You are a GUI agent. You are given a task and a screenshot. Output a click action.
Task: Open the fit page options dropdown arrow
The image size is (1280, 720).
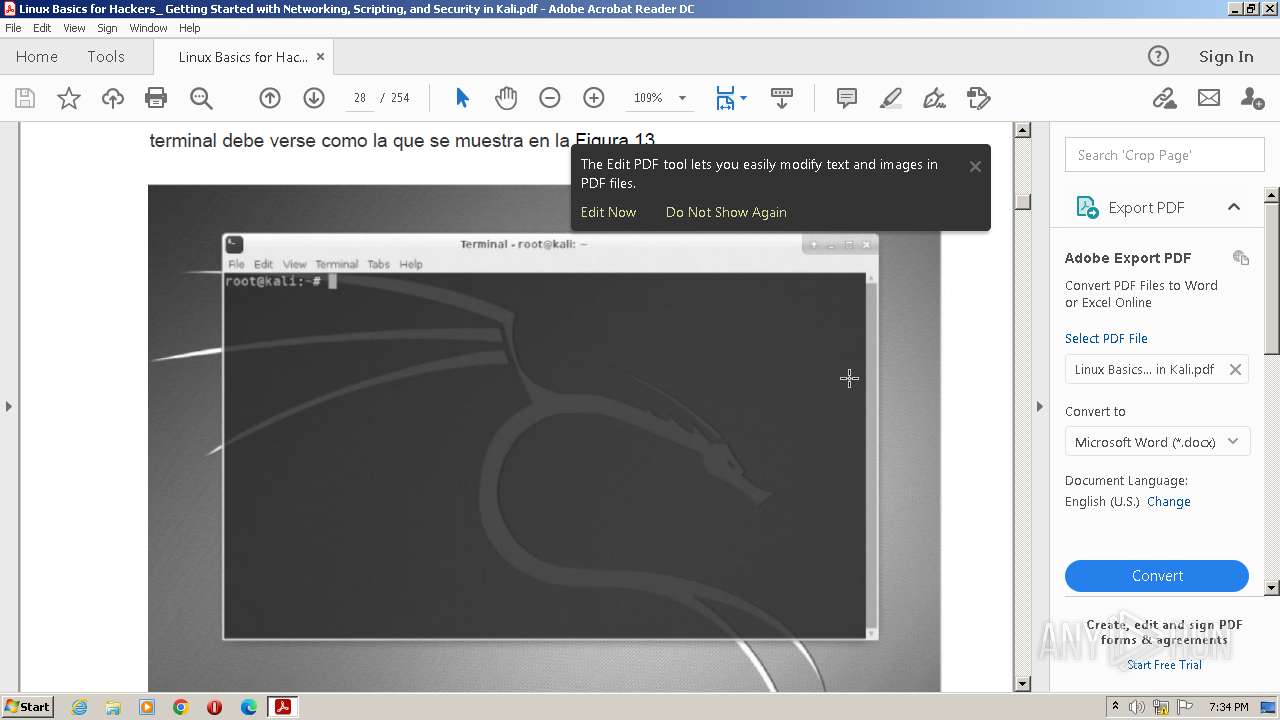point(743,98)
